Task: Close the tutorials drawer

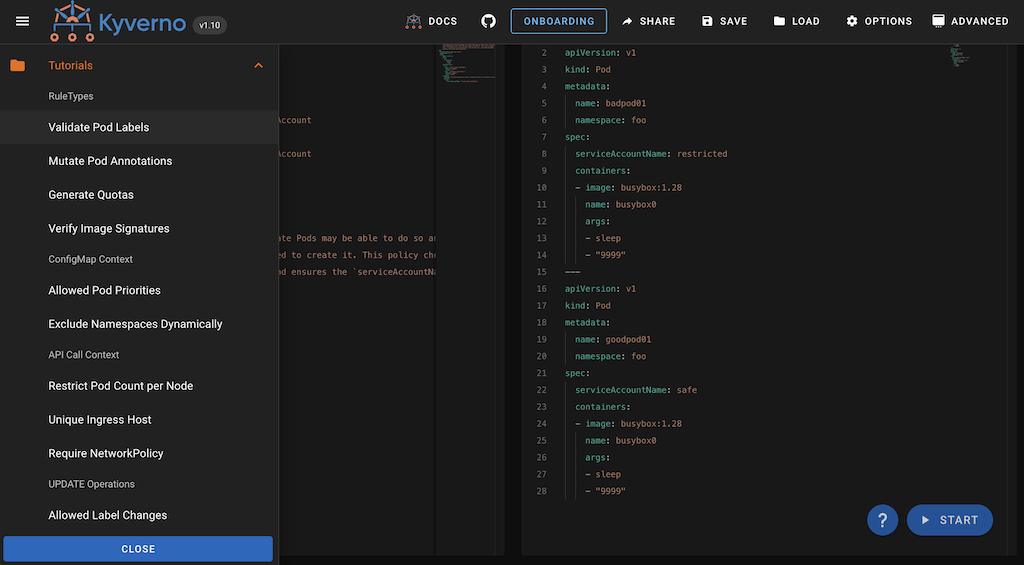Action: (138, 549)
